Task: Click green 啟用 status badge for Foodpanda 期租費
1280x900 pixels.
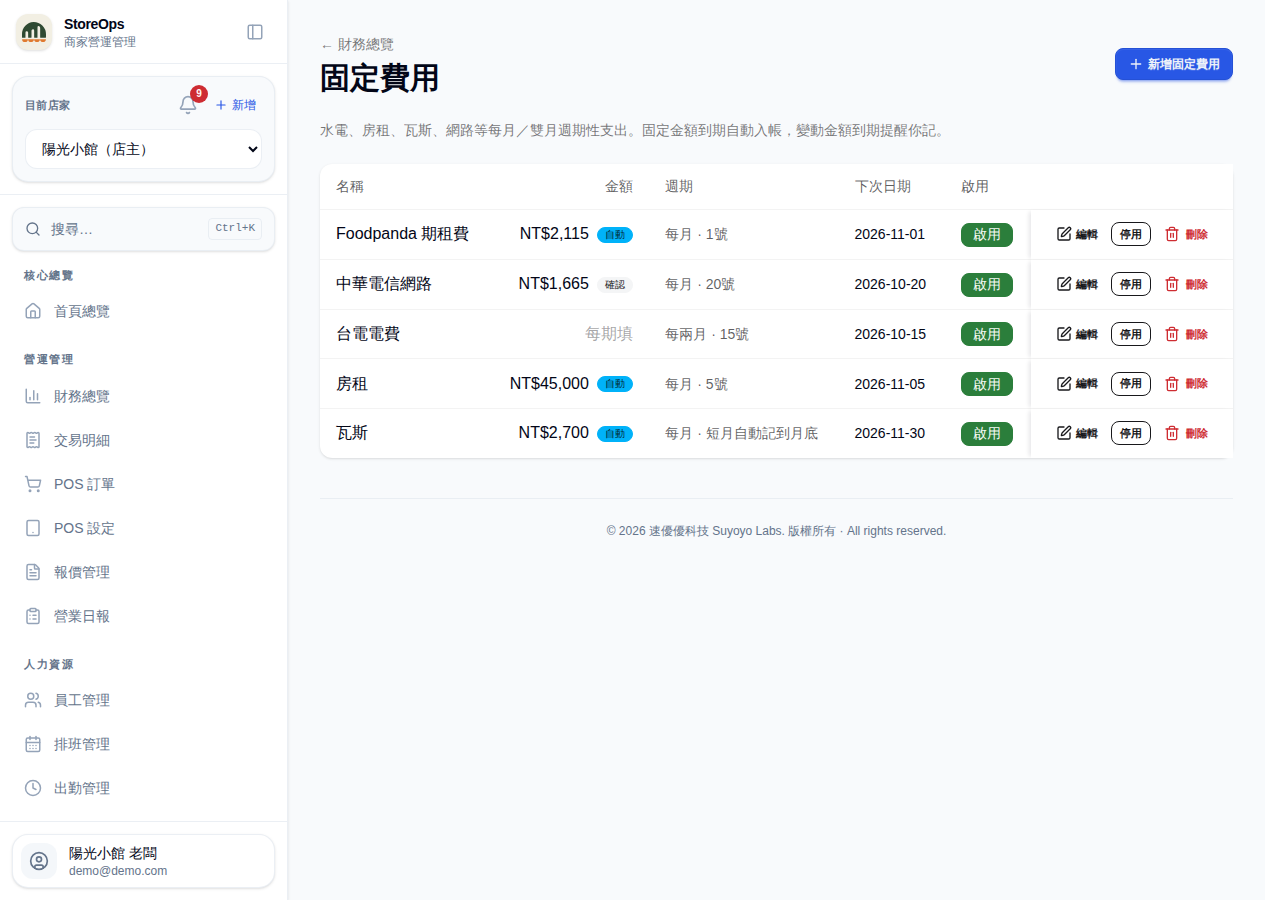Action: point(987,234)
